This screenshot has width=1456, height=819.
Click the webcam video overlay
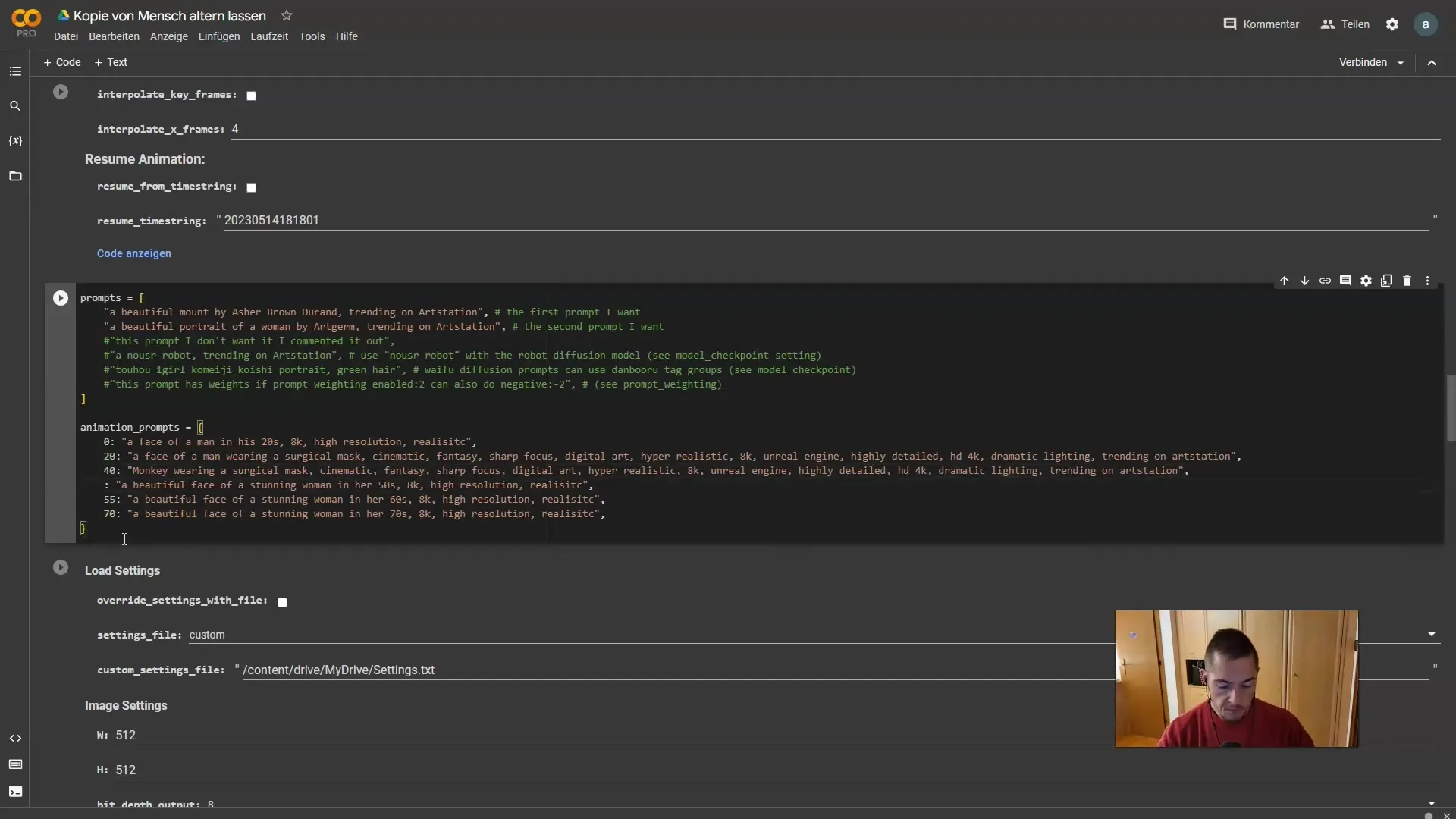click(1236, 679)
